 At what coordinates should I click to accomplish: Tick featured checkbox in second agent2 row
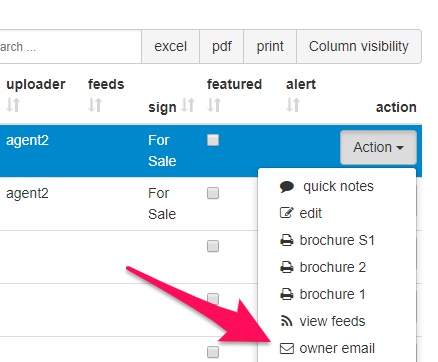click(213, 193)
